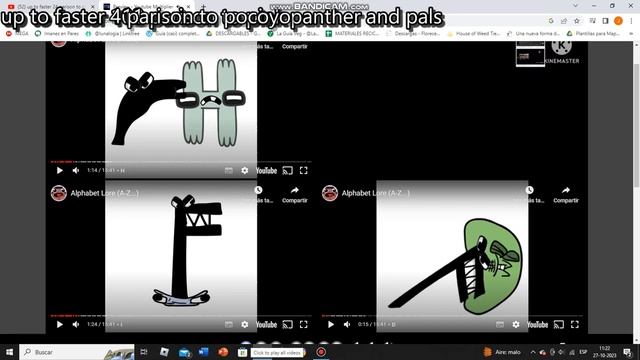Open the orange profile avatar
The height and width of the screenshot is (360, 640).
(x=618, y=21)
